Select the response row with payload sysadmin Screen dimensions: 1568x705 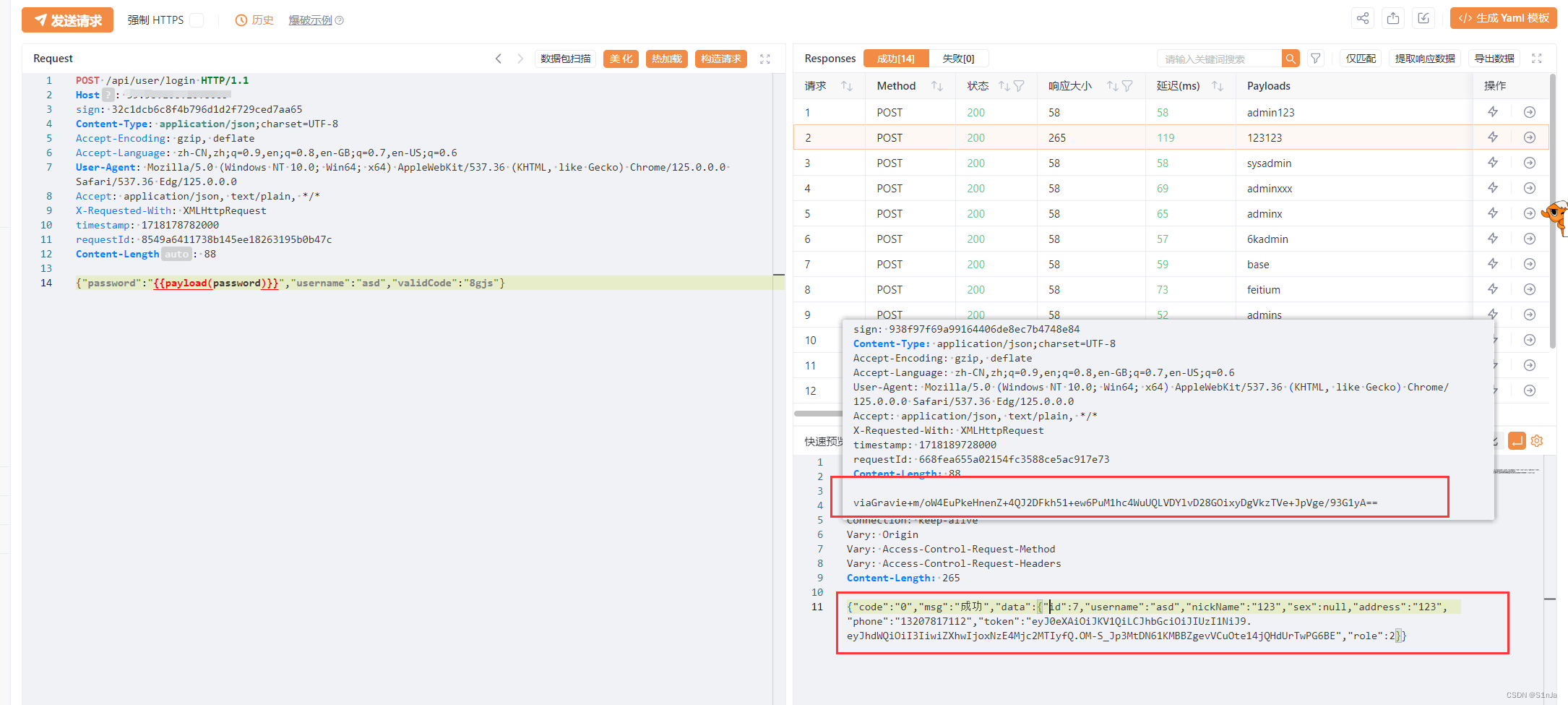(1171, 163)
